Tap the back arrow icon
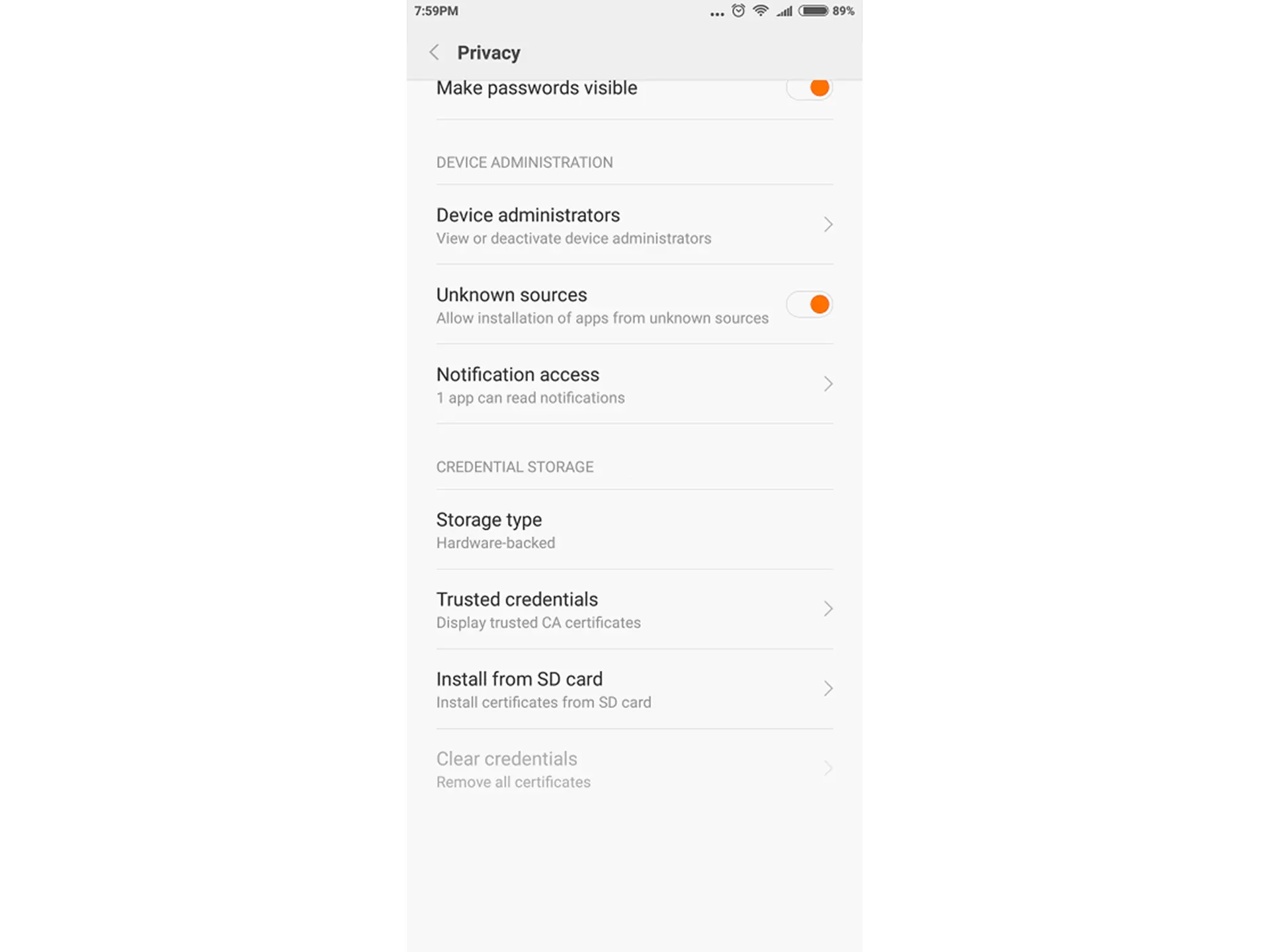 (x=432, y=52)
